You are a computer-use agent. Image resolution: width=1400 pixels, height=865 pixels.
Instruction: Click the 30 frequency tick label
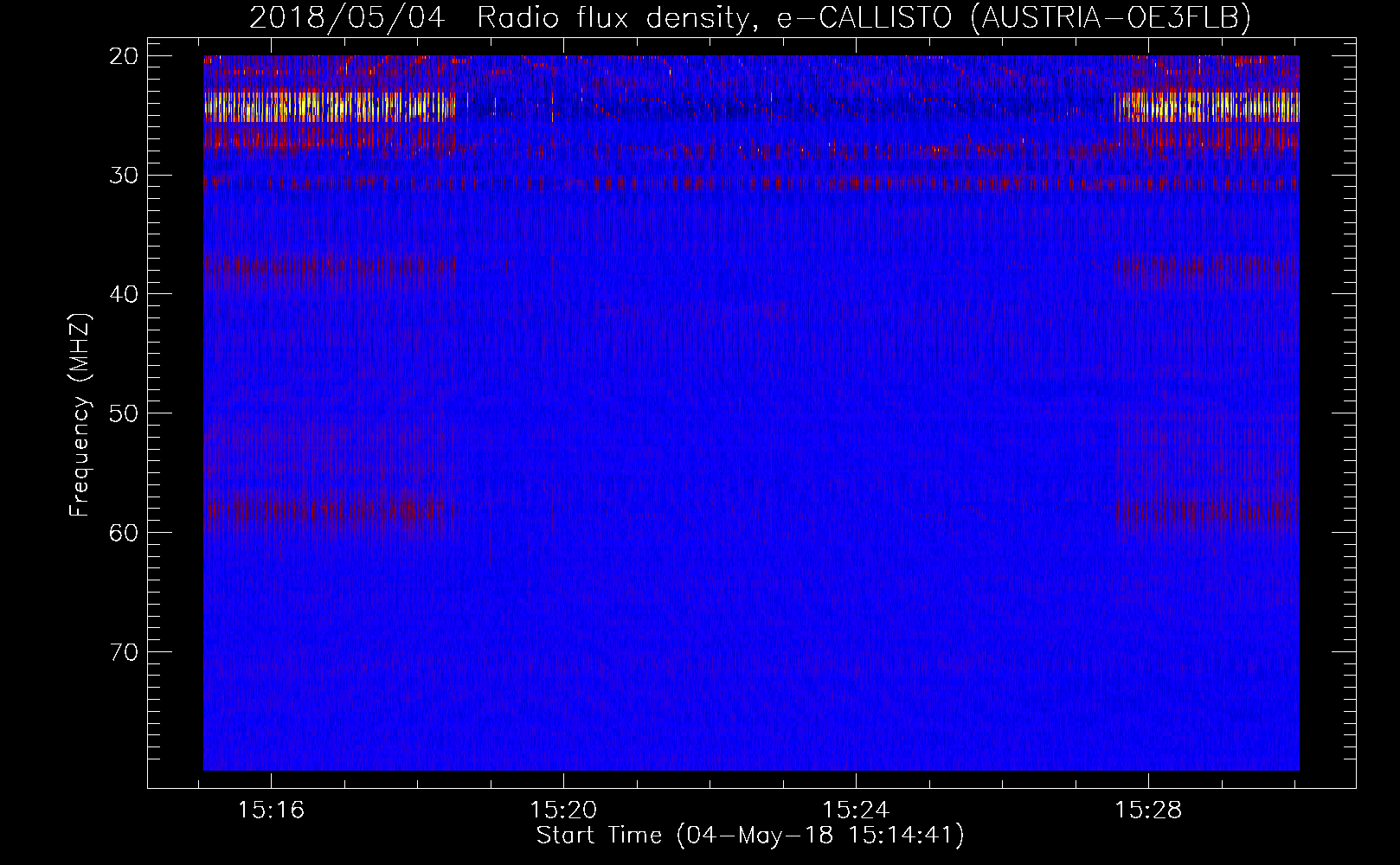pos(124,176)
